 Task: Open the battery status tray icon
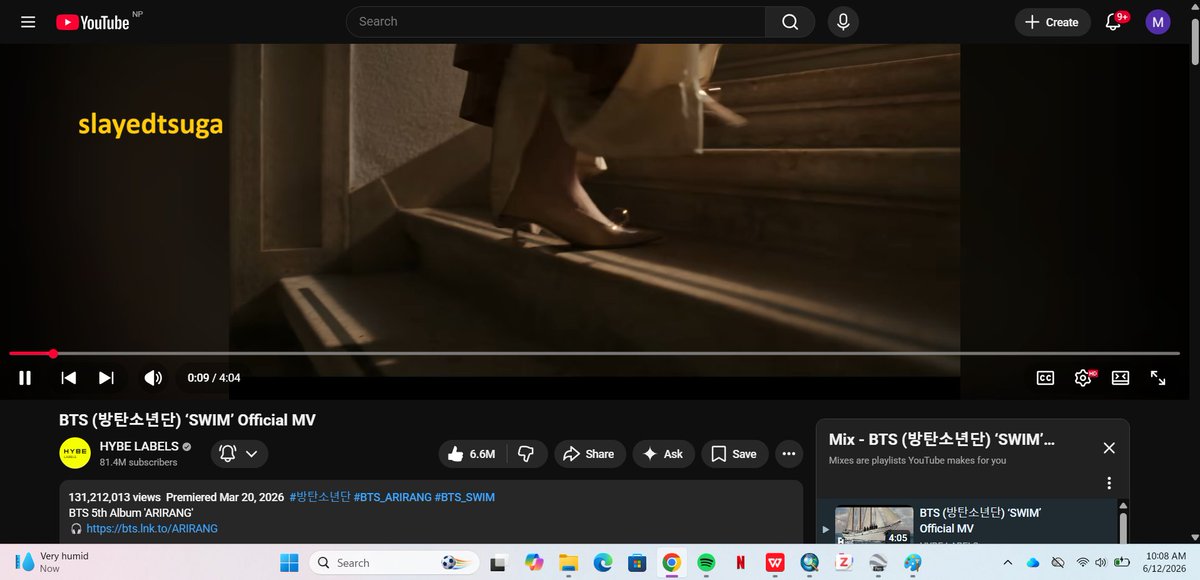point(1124,563)
